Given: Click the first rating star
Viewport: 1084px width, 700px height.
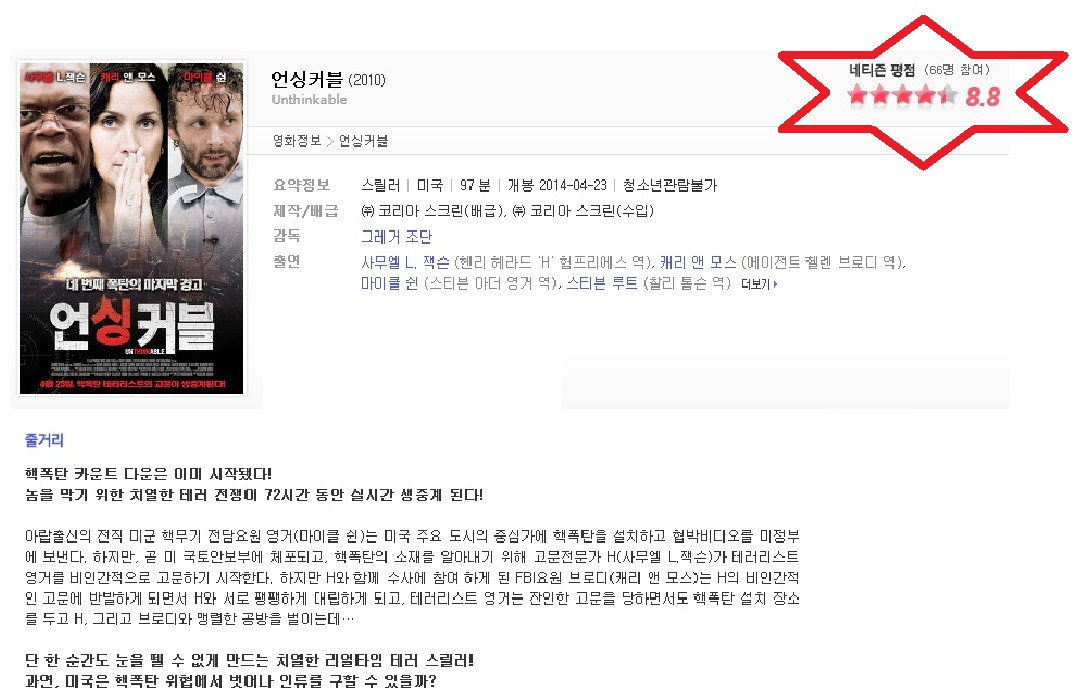Looking at the screenshot, I should click(858, 95).
